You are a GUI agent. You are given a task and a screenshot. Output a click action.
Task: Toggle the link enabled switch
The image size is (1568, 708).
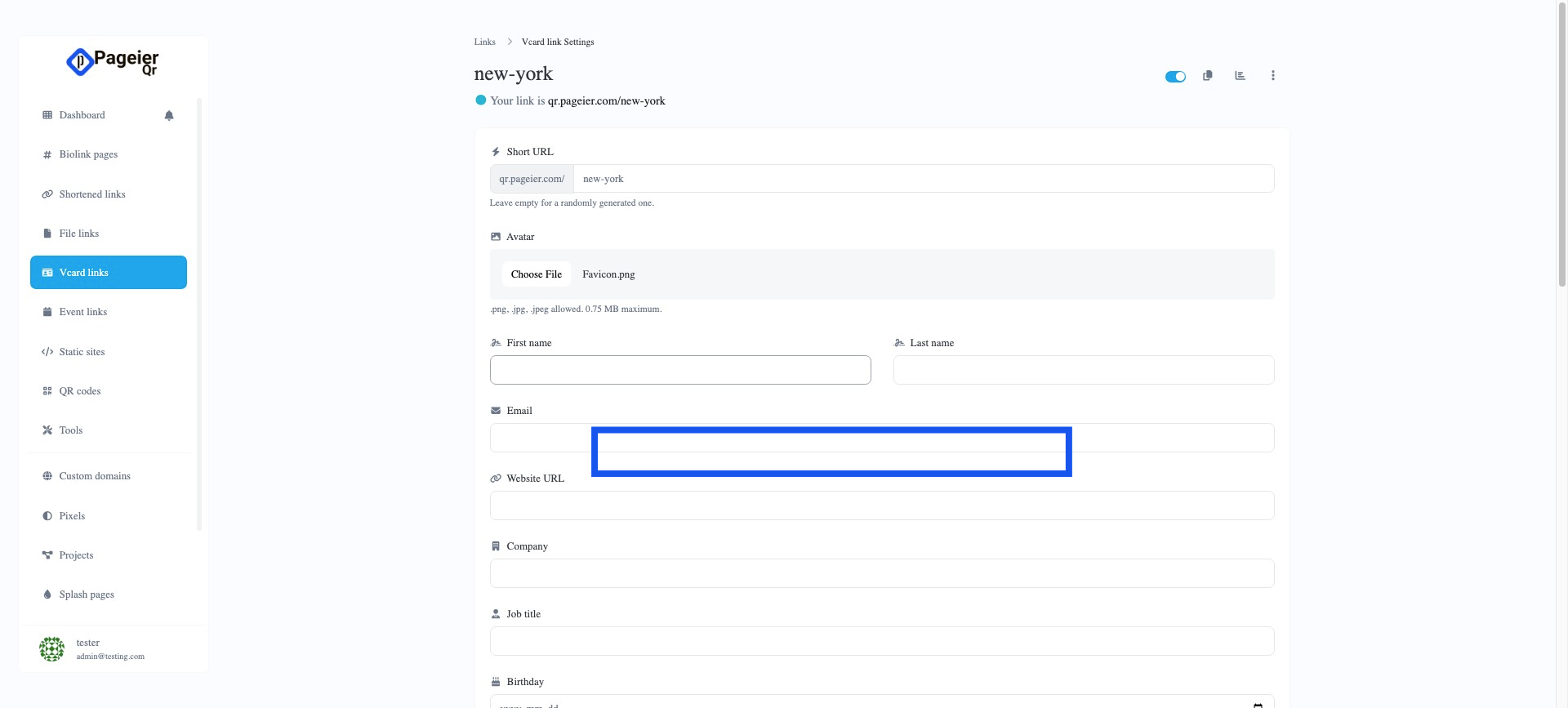point(1175,77)
